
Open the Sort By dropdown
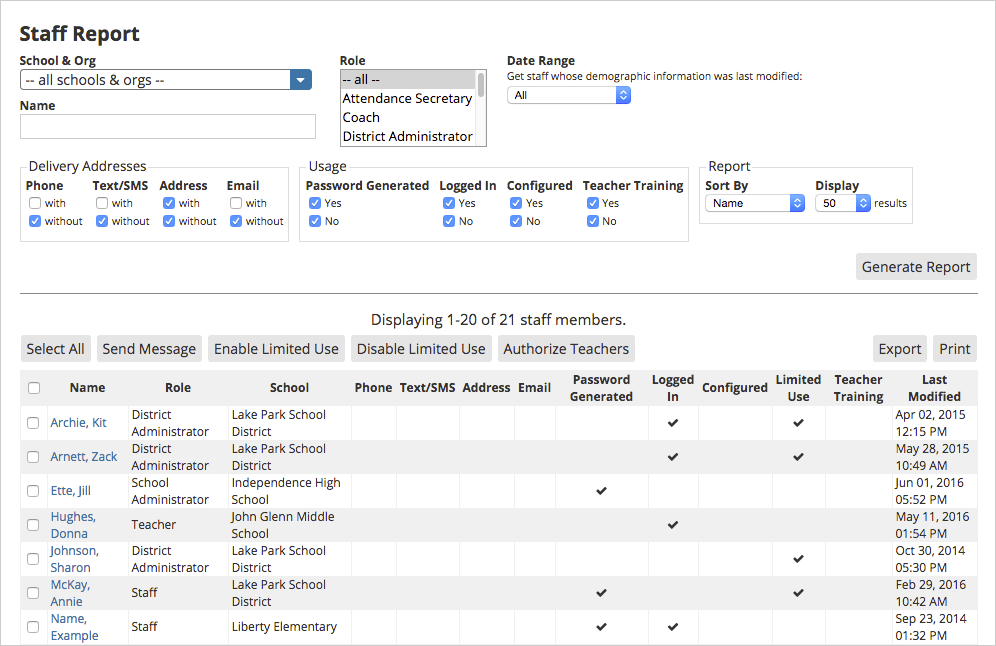pos(754,202)
